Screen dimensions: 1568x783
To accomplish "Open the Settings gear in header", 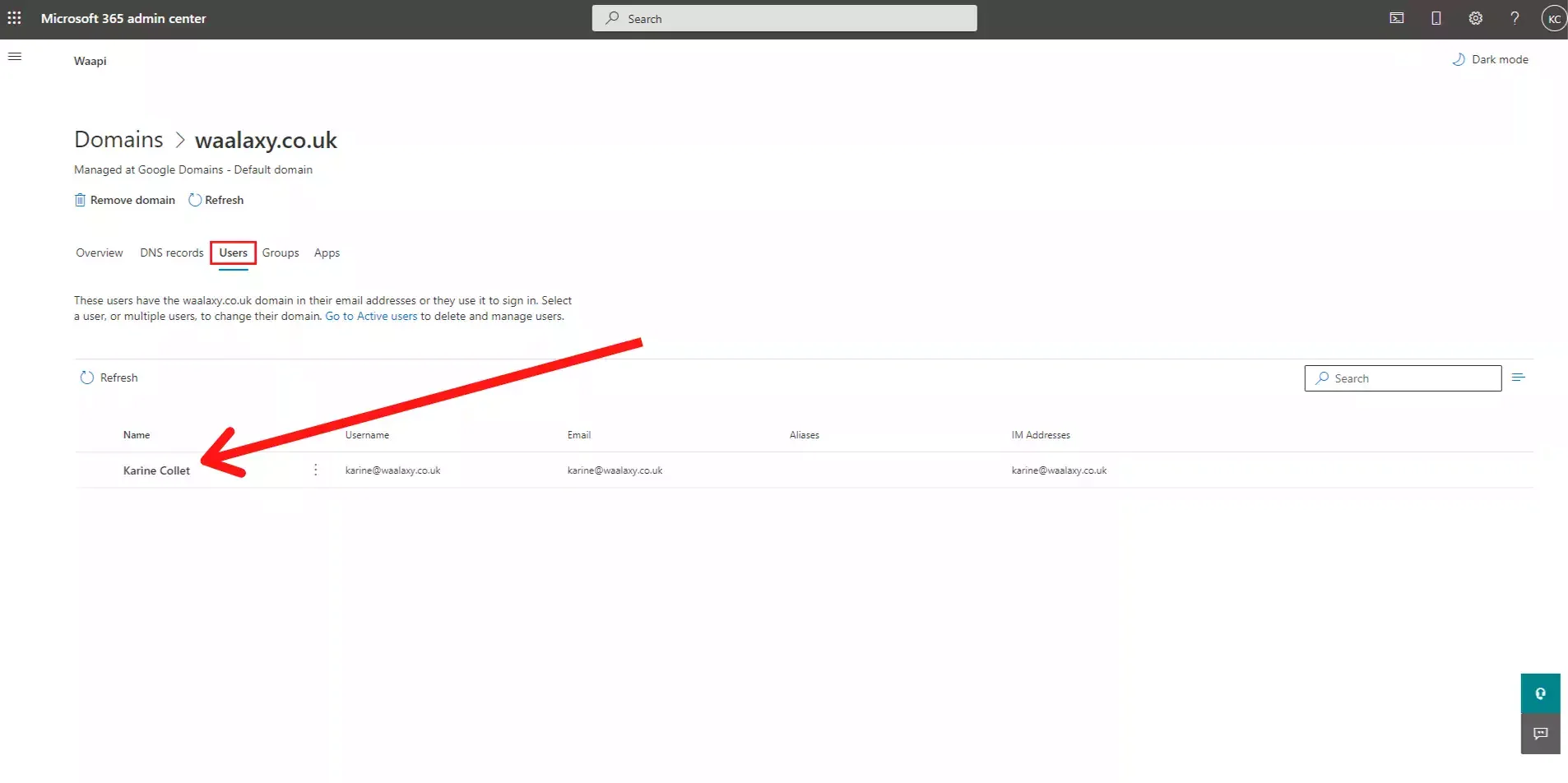I will (1475, 18).
